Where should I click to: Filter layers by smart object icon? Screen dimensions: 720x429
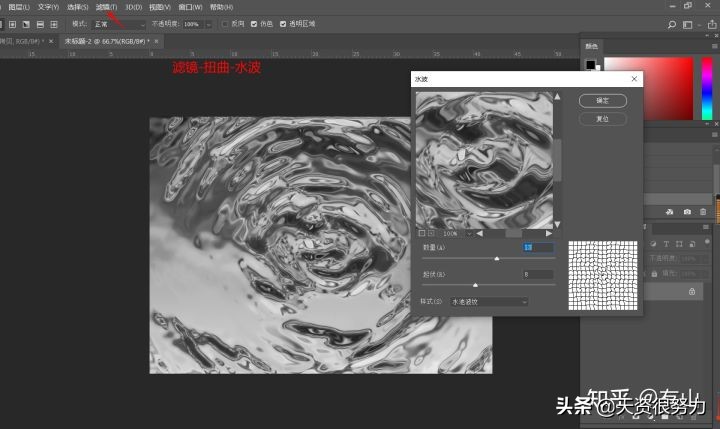(692, 244)
